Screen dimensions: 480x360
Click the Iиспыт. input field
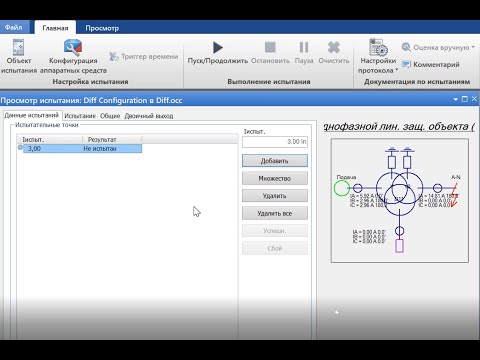(x=275, y=142)
